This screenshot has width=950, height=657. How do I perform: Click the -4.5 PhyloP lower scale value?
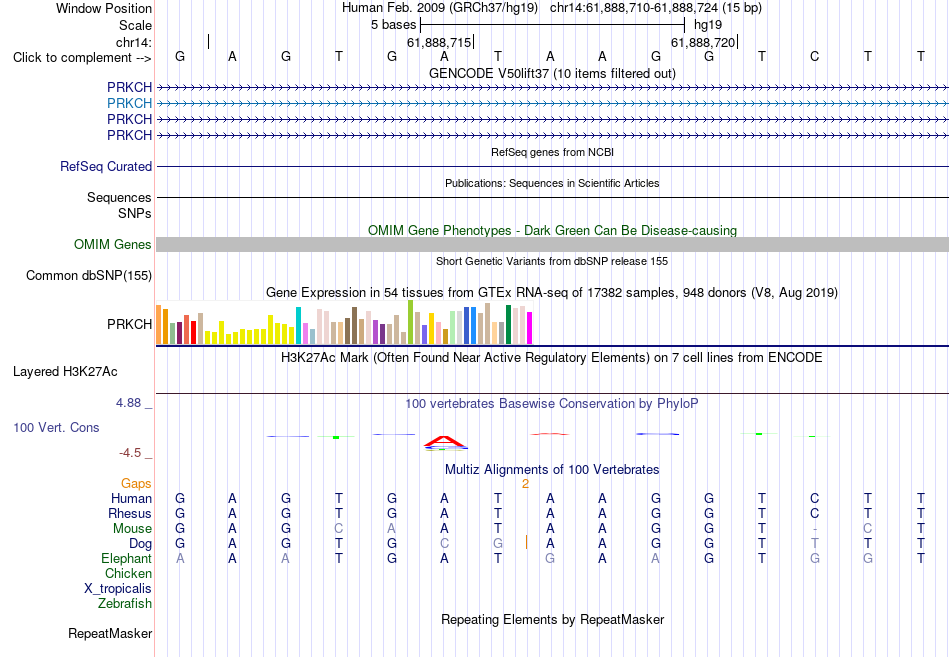tap(130, 453)
